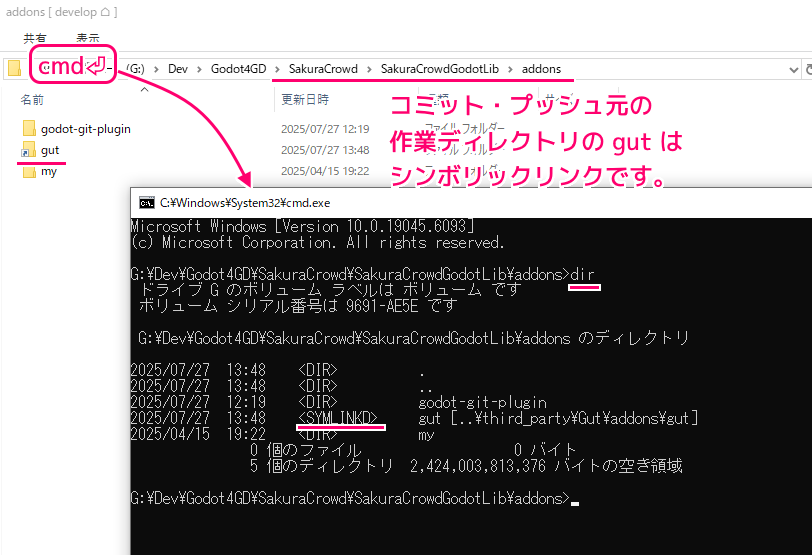The width and height of the screenshot is (812, 555).
Task: Navigate to the Godot4GD breadcrumb
Action: [x=238, y=69]
